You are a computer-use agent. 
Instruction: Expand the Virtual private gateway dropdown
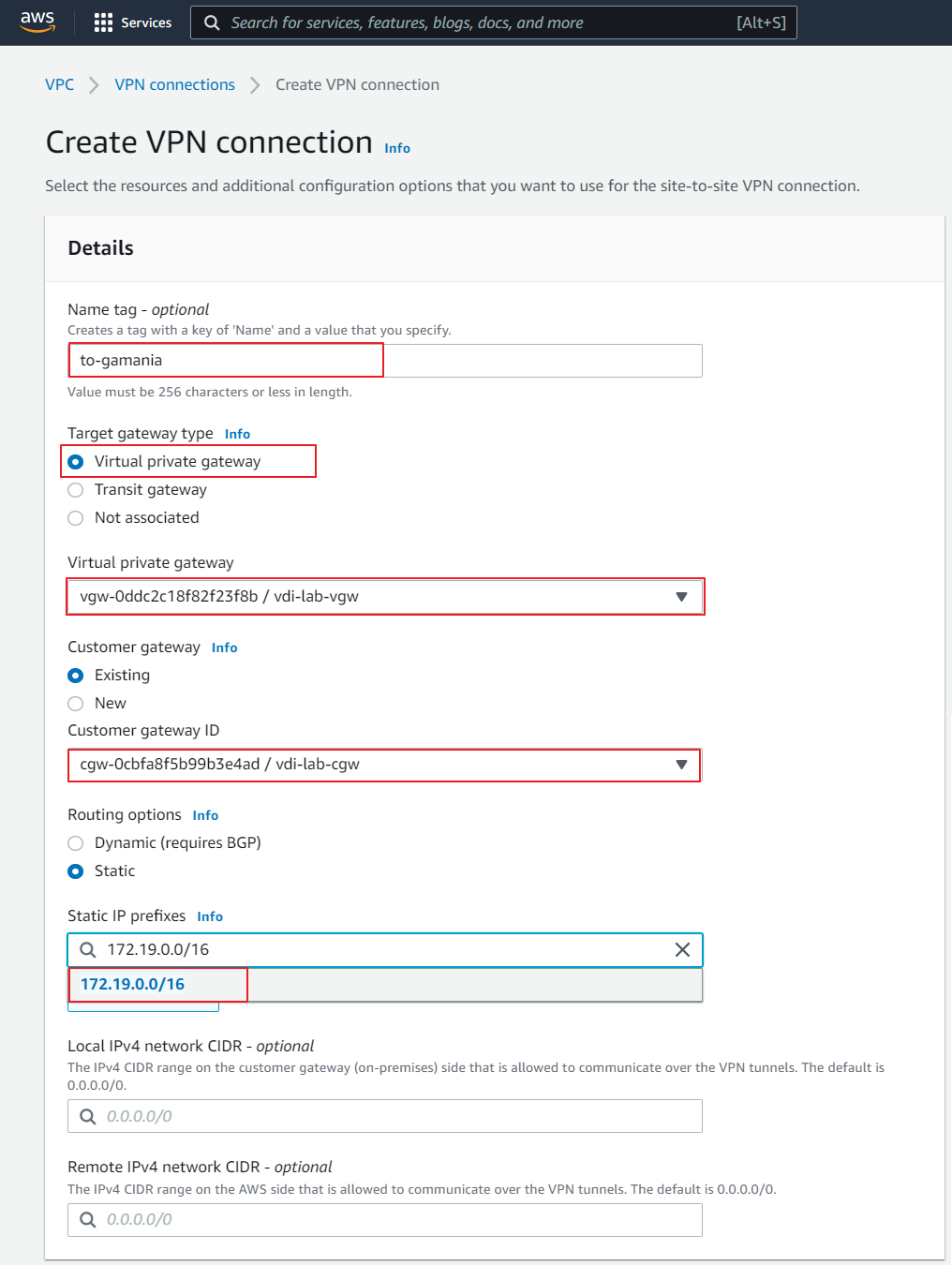click(x=681, y=597)
